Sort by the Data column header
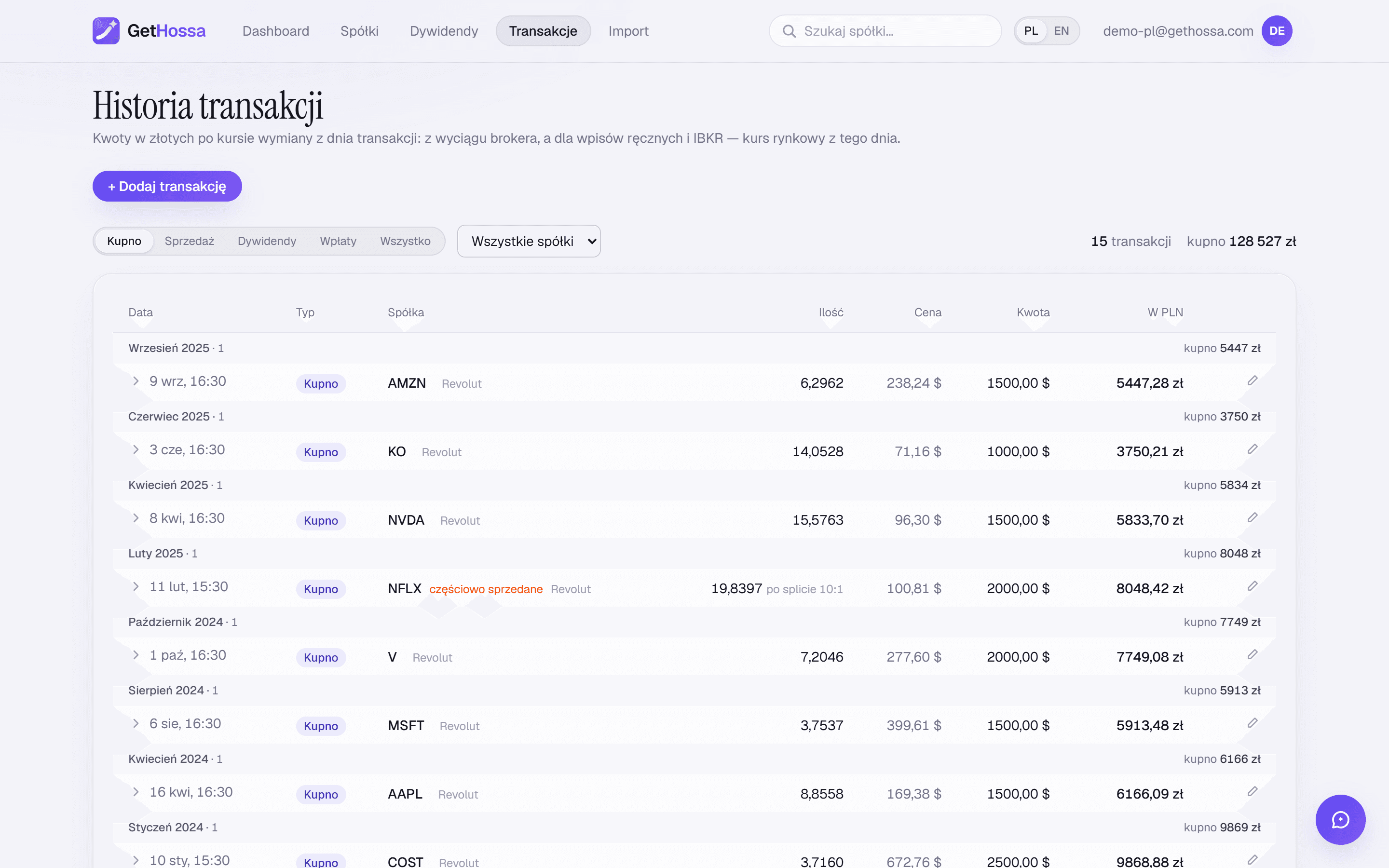The width and height of the screenshot is (1389, 868). tap(141, 312)
